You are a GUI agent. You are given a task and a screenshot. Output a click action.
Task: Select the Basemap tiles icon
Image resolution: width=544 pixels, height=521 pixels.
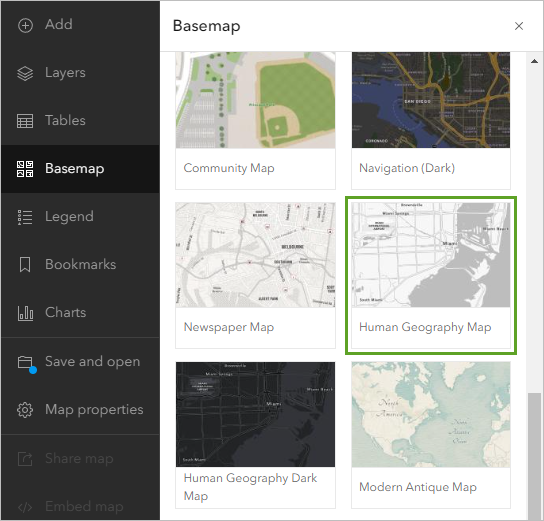25,169
